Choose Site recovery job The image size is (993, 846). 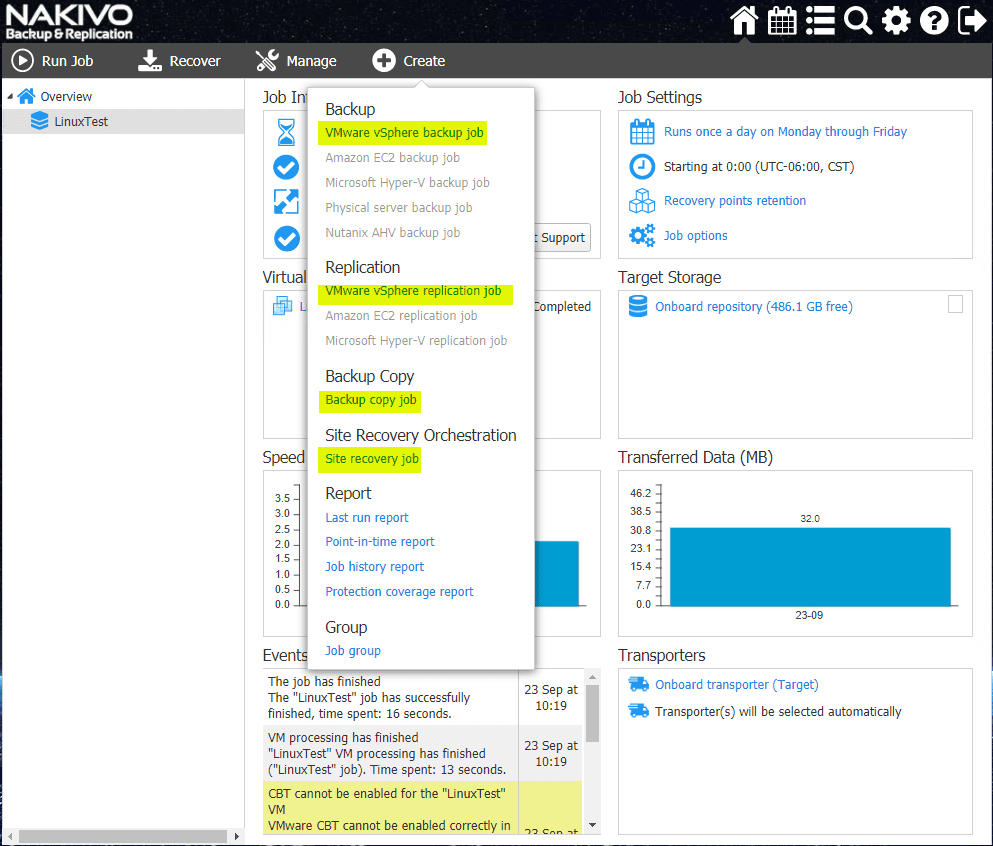pos(372,459)
